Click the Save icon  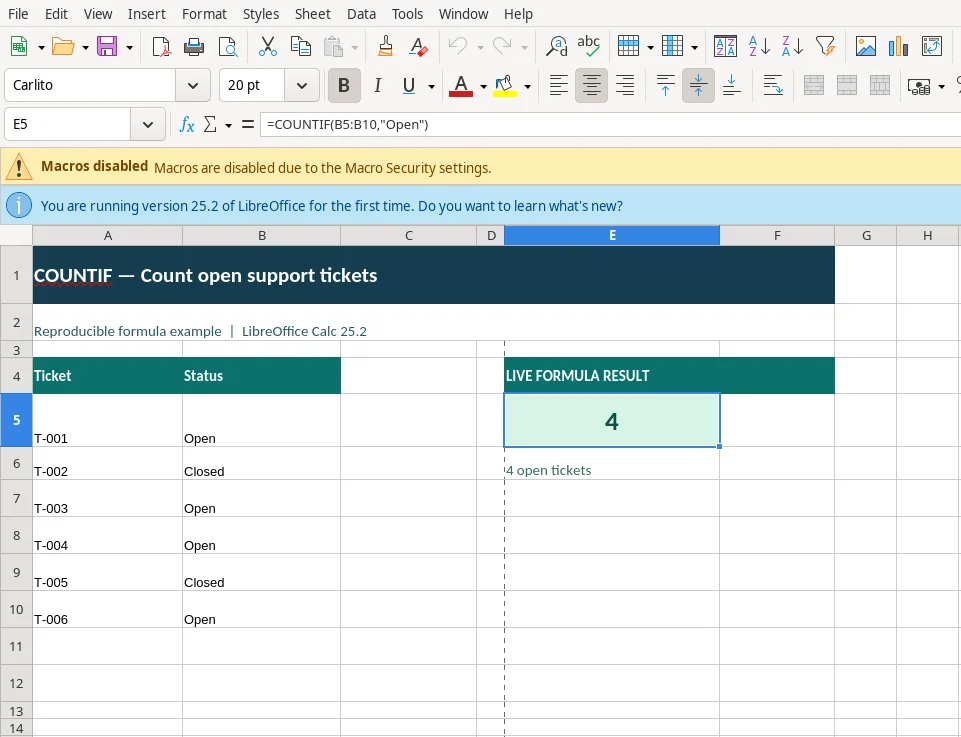coord(107,47)
